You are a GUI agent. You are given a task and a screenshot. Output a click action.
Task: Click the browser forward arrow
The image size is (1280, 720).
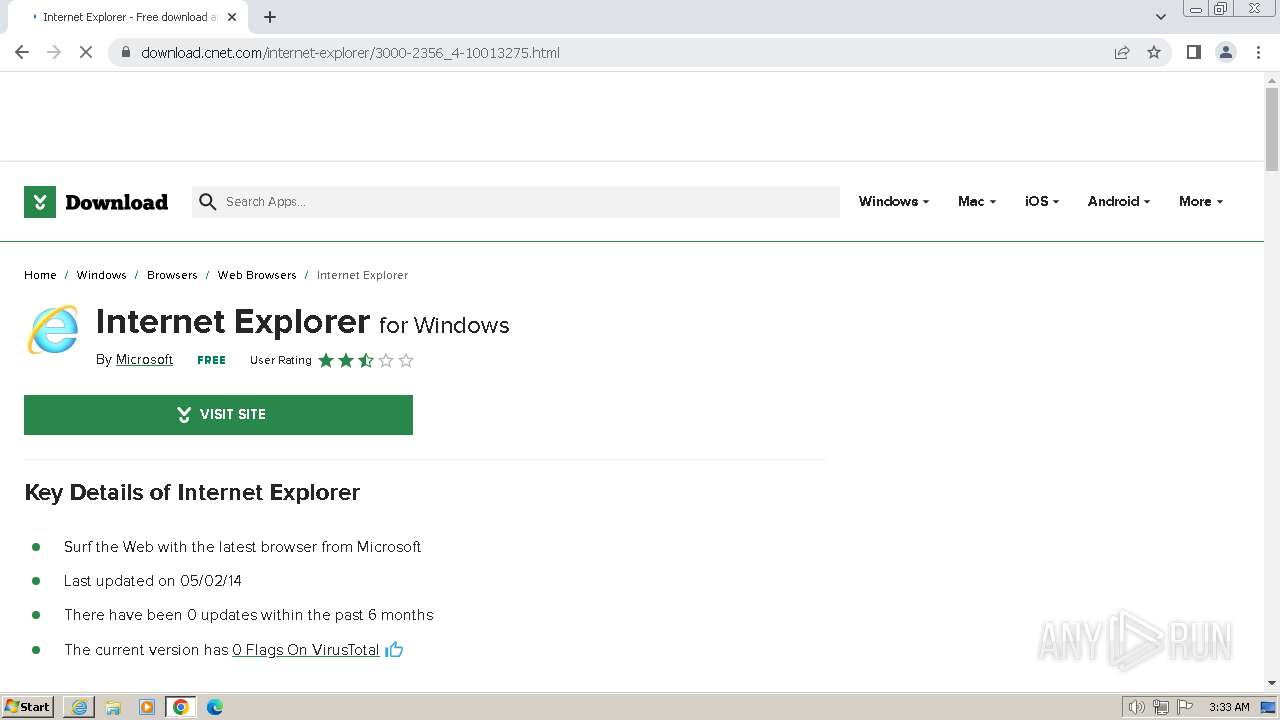click(x=54, y=52)
